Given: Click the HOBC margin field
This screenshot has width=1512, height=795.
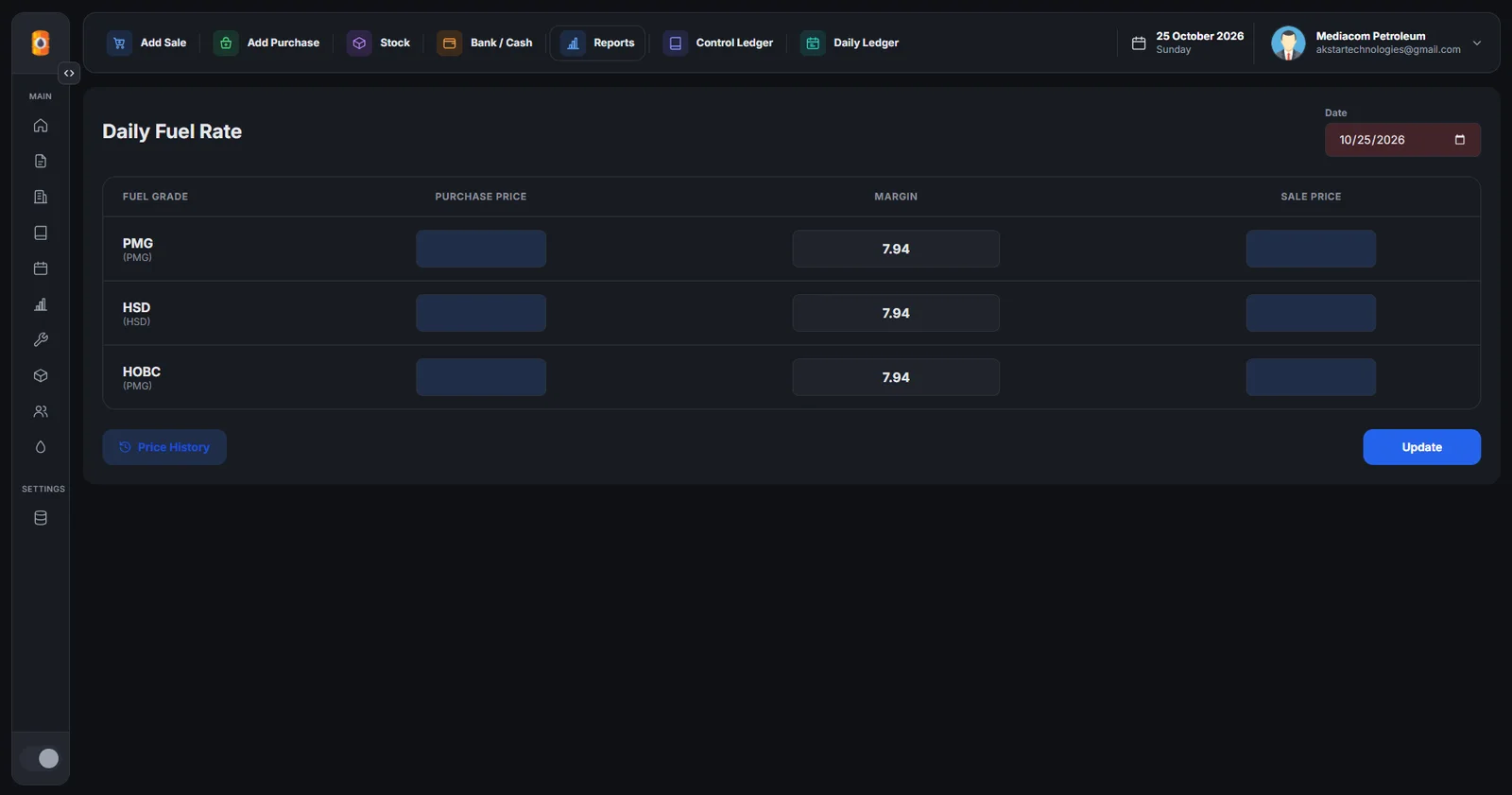Looking at the screenshot, I should (x=896, y=377).
